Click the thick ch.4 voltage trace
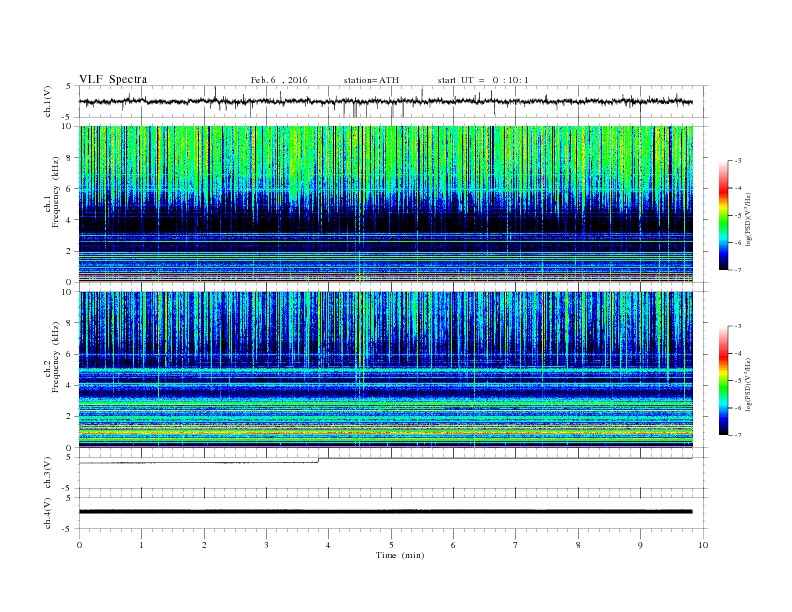Screen dimensions: 792x612 pyautogui.click(x=386, y=512)
